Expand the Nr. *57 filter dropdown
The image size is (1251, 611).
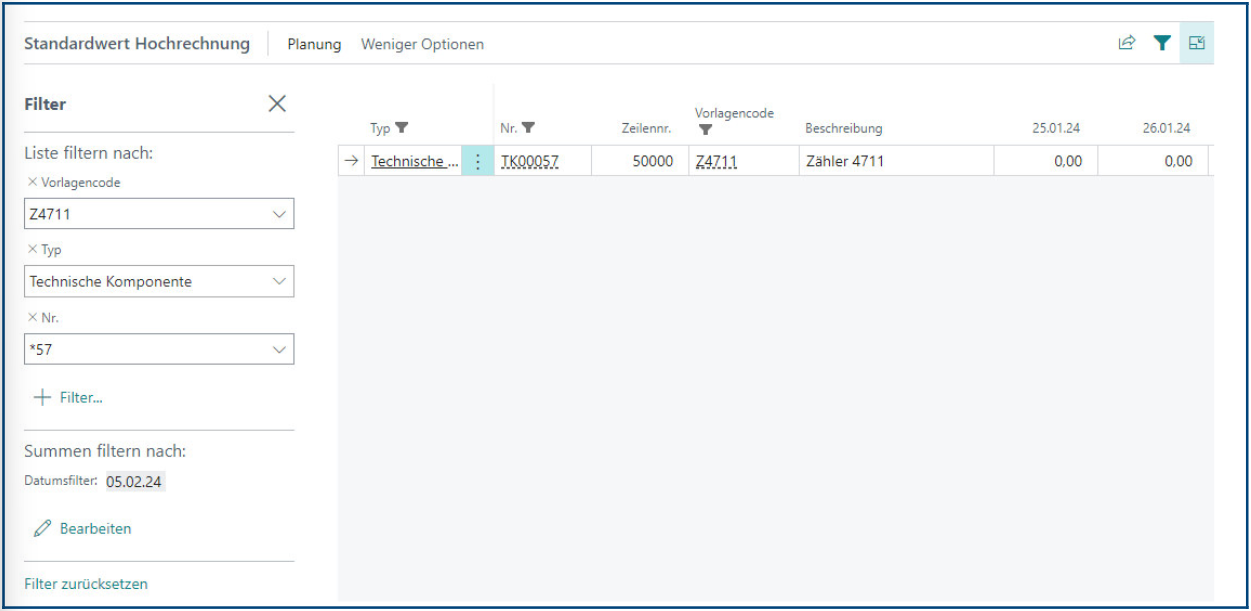click(279, 350)
